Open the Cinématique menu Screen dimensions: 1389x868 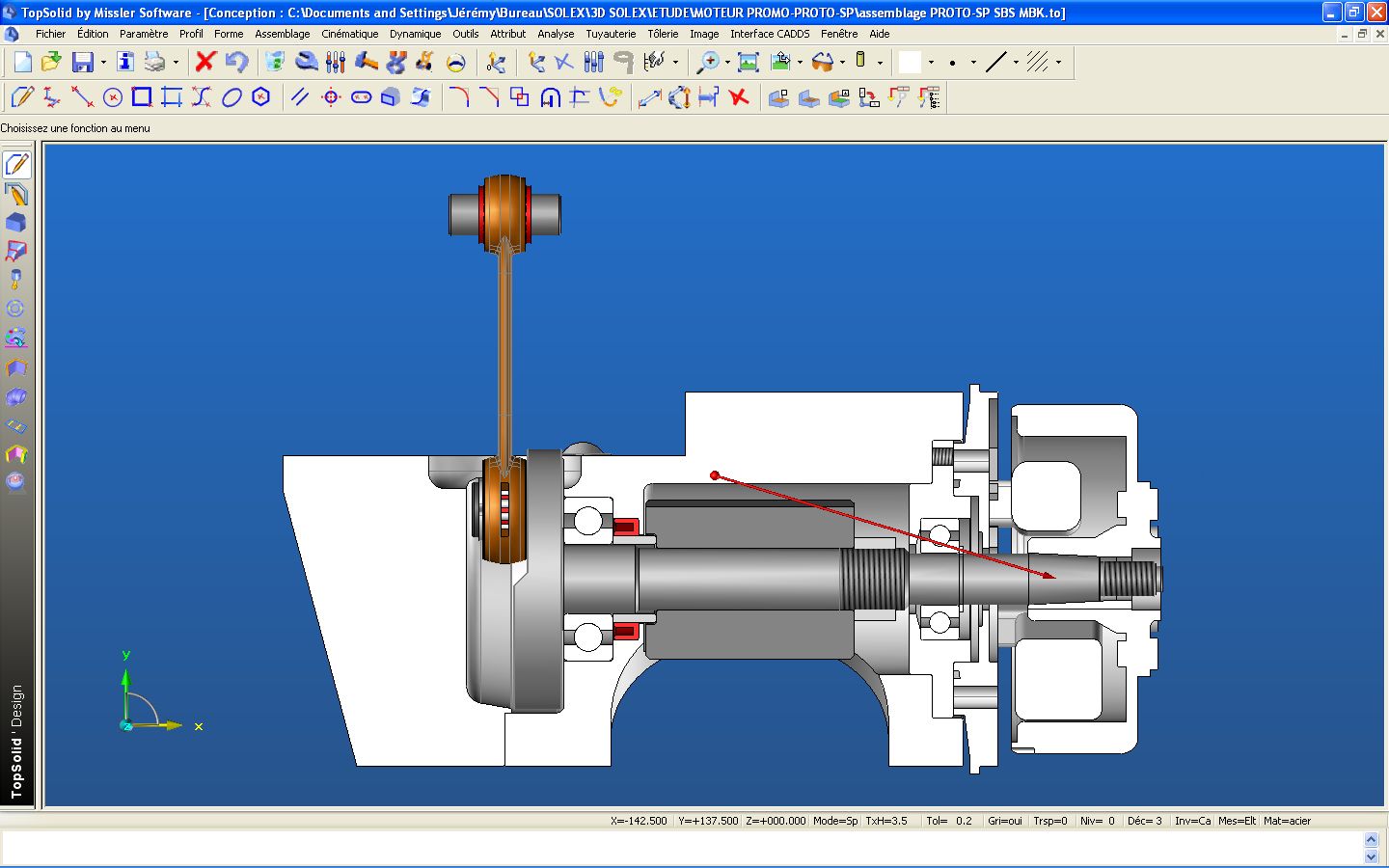pos(349,34)
